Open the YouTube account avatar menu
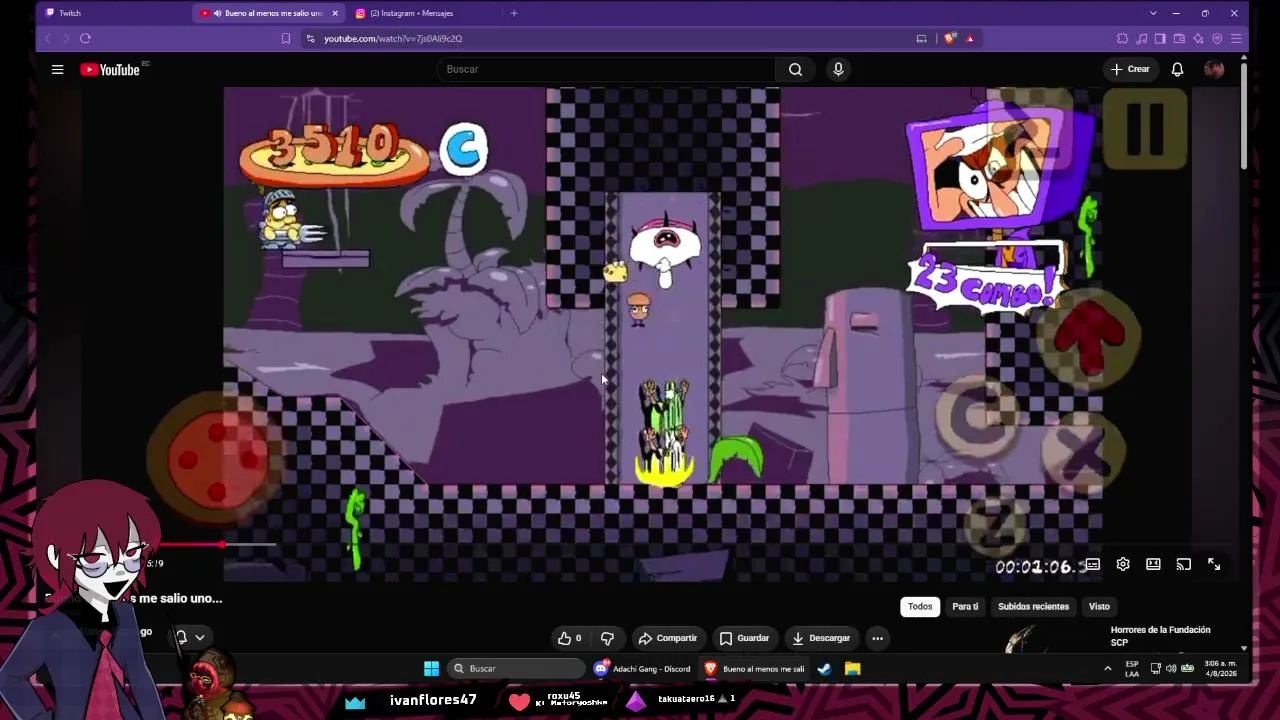The width and height of the screenshot is (1280, 720). (x=1214, y=69)
